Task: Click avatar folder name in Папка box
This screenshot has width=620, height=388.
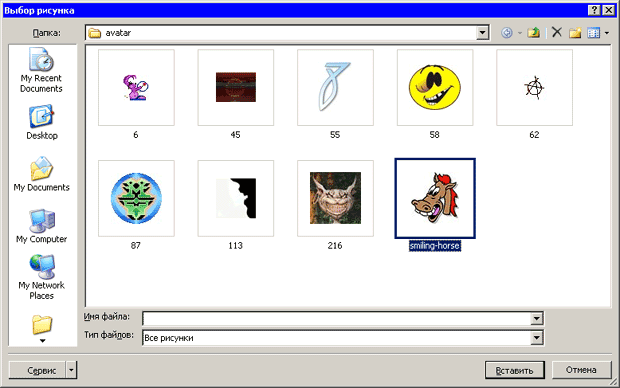Action: pos(118,33)
